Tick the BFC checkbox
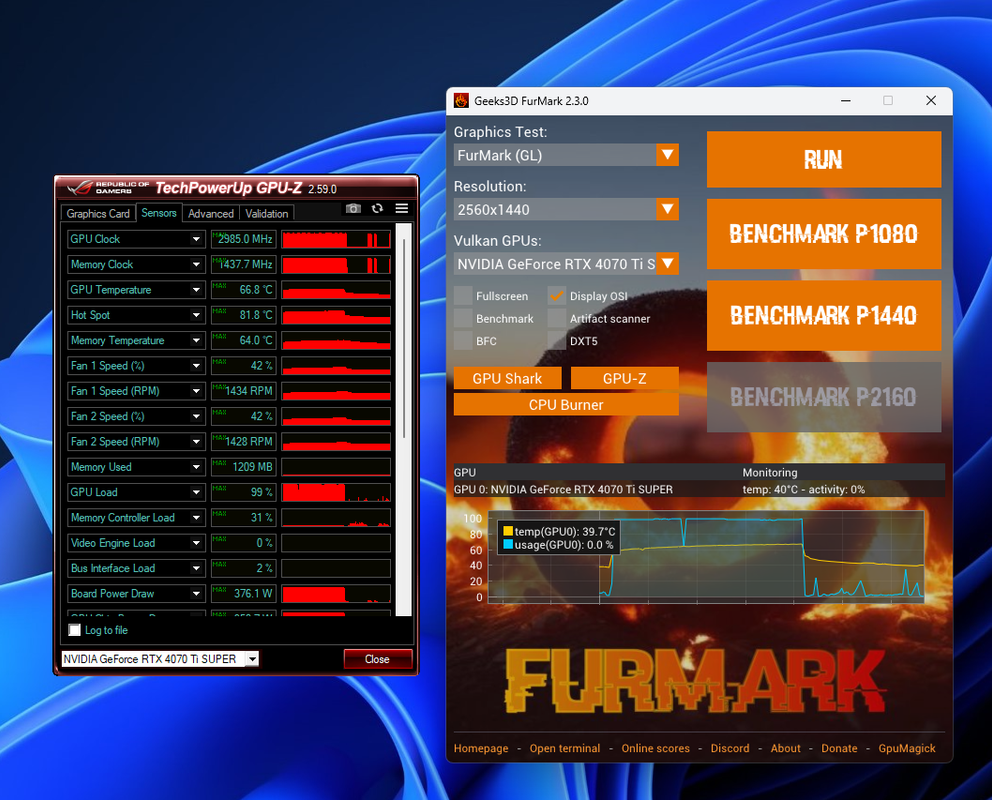The height and width of the screenshot is (800, 992). tap(463, 341)
